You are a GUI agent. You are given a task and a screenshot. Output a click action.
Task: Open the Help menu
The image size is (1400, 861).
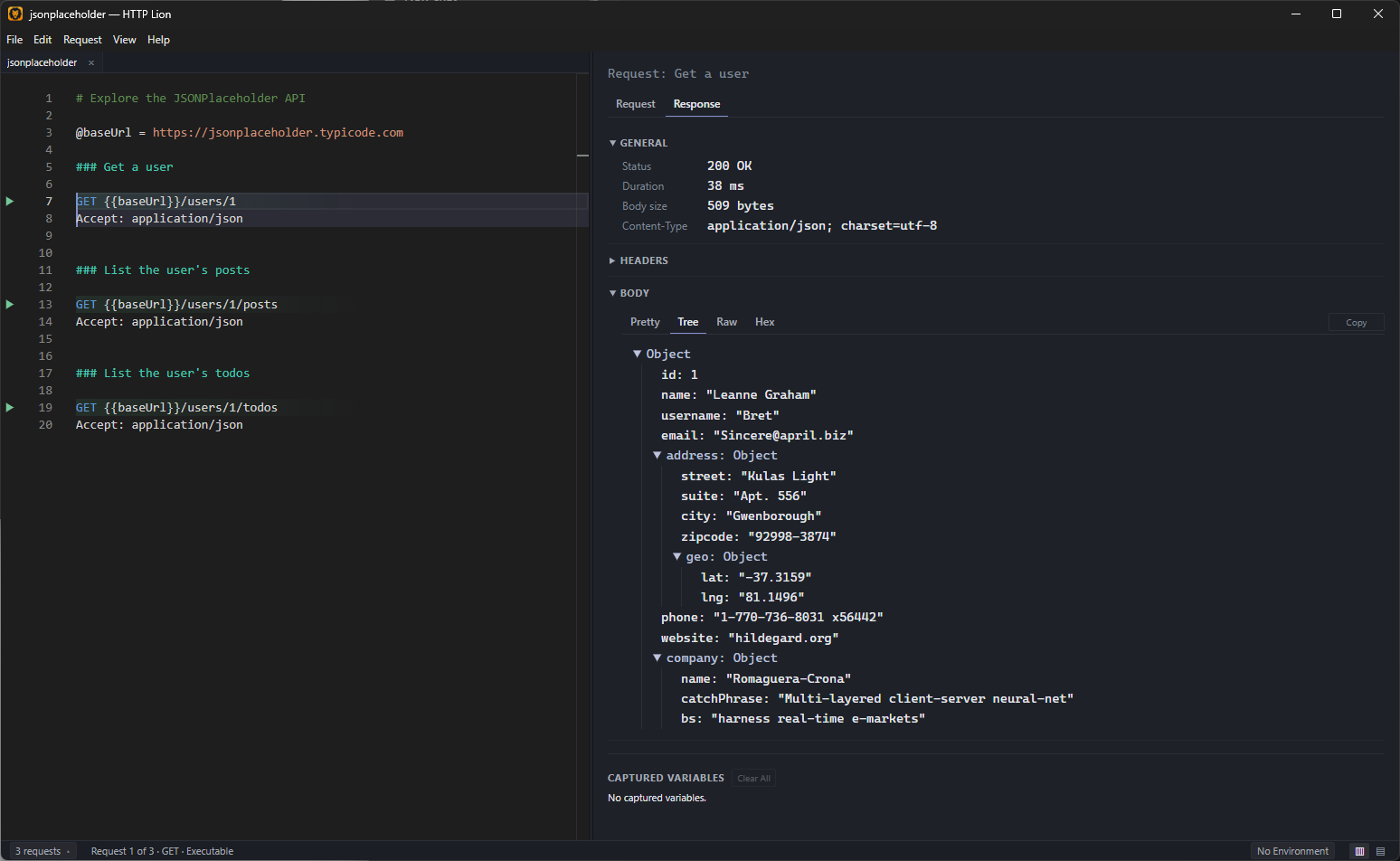[x=158, y=40]
